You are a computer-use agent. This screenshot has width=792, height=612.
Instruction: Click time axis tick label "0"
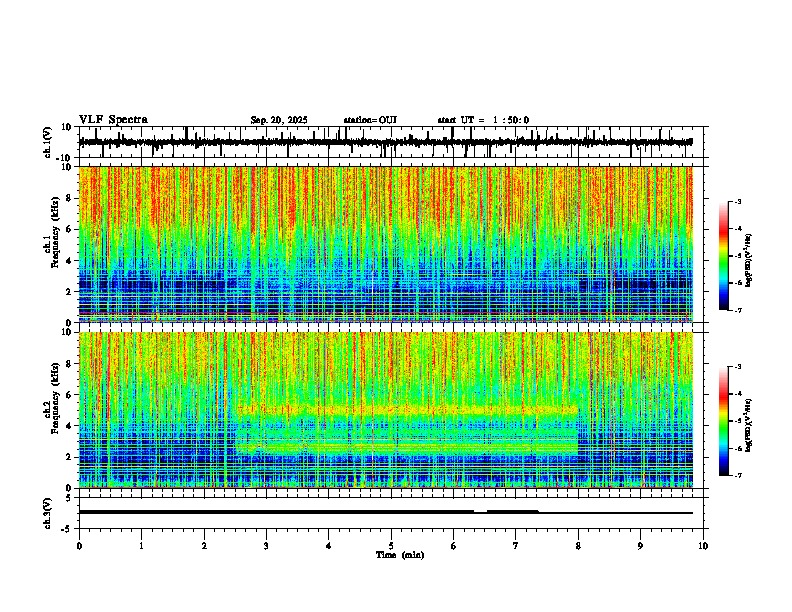[x=79, y=546]
